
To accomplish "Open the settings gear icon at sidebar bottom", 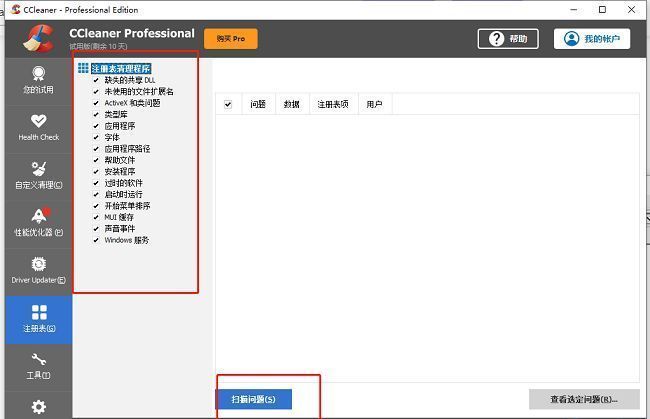I will pos(38,406).
